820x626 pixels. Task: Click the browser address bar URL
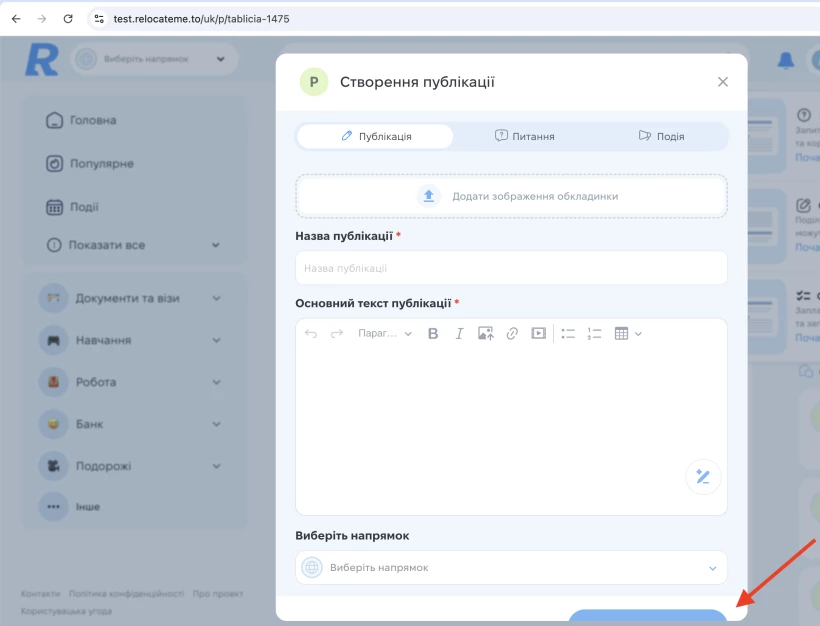pos(200,18)
